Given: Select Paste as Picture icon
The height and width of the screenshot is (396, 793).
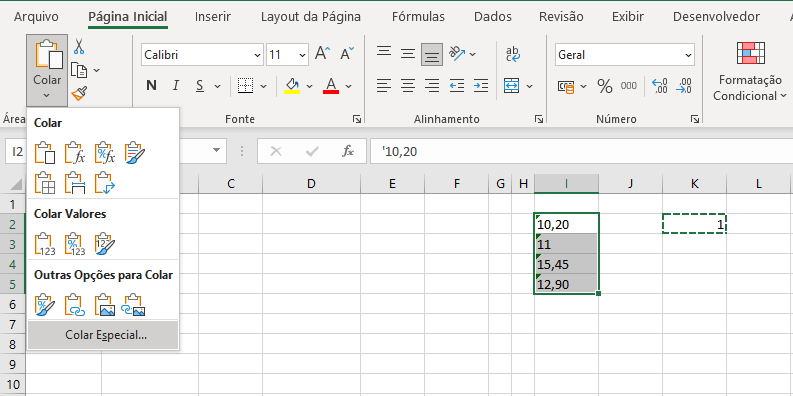Looking at the screenshot, I should [x=105, y=305].
